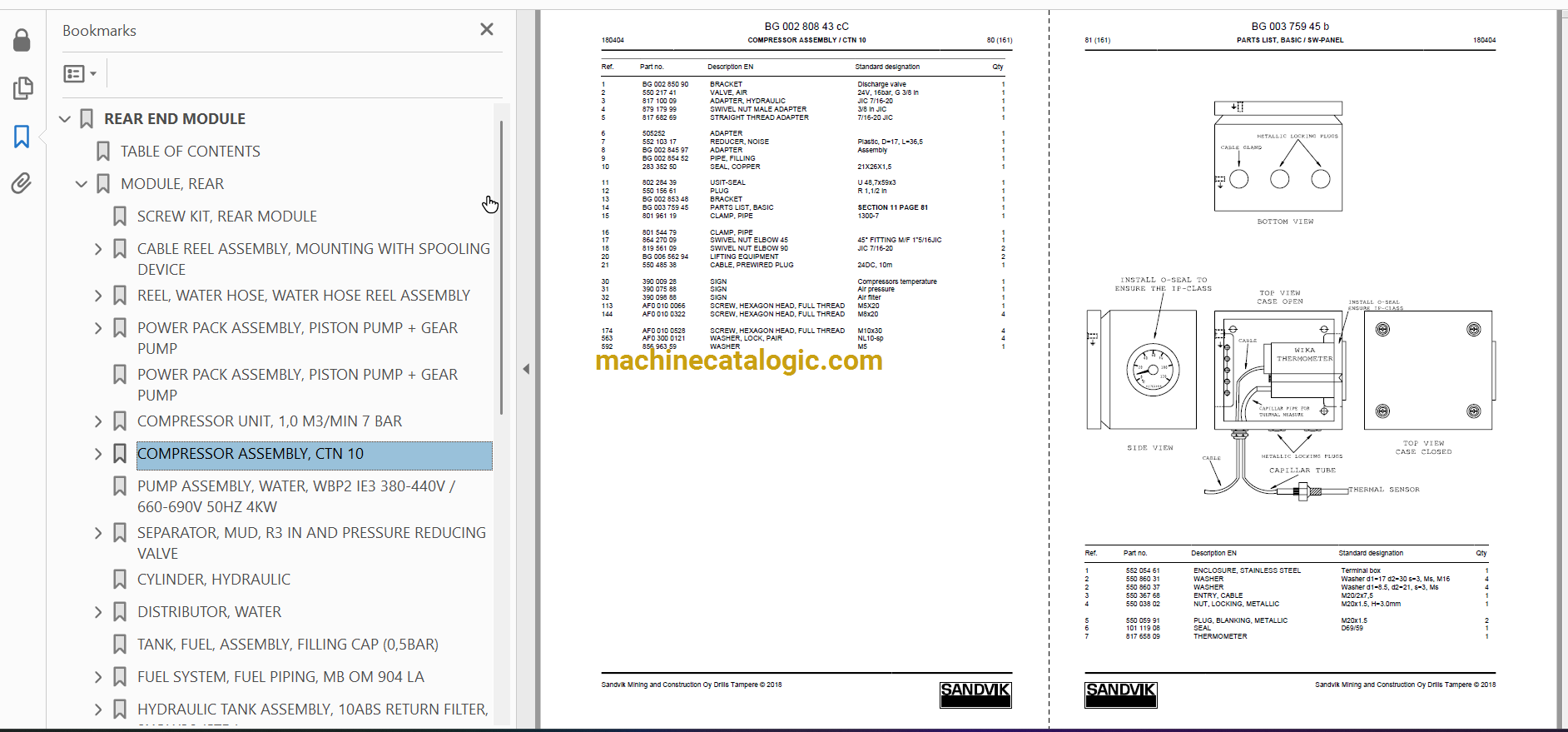Click part number BG 002 850 90
This screenshot has width=1568, height=732.
pos(665,84)
